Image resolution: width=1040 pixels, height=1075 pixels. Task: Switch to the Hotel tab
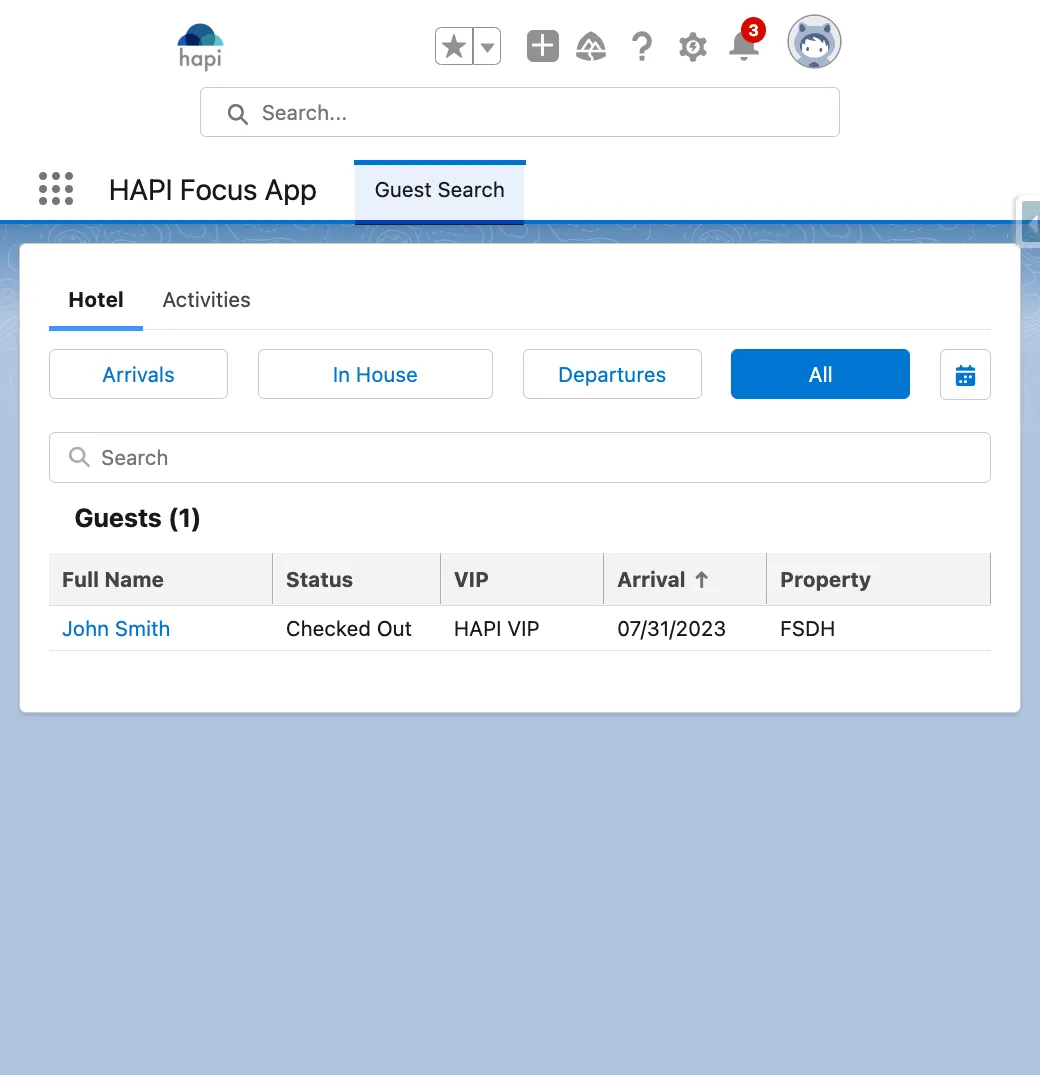(x=96, y=300)
